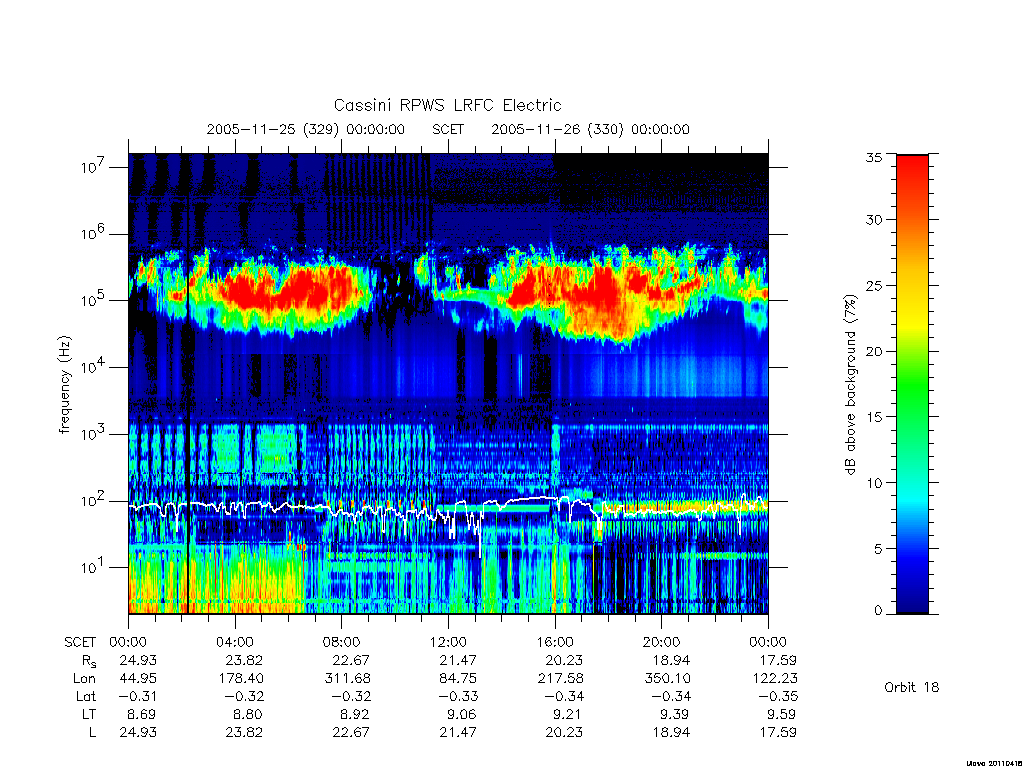Image resolution: width=1024 pixels, height=768 pixels.
Task: Click the 04:00 SCET tick label
Action: tap(235, 642)
